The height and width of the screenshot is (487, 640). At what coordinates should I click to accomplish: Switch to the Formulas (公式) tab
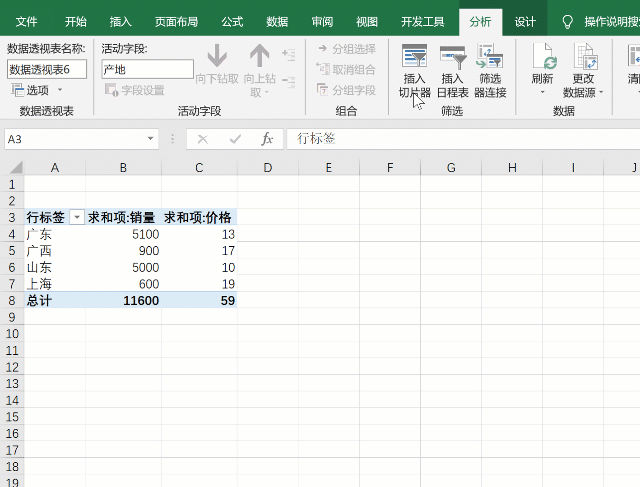tap(232, 22)
